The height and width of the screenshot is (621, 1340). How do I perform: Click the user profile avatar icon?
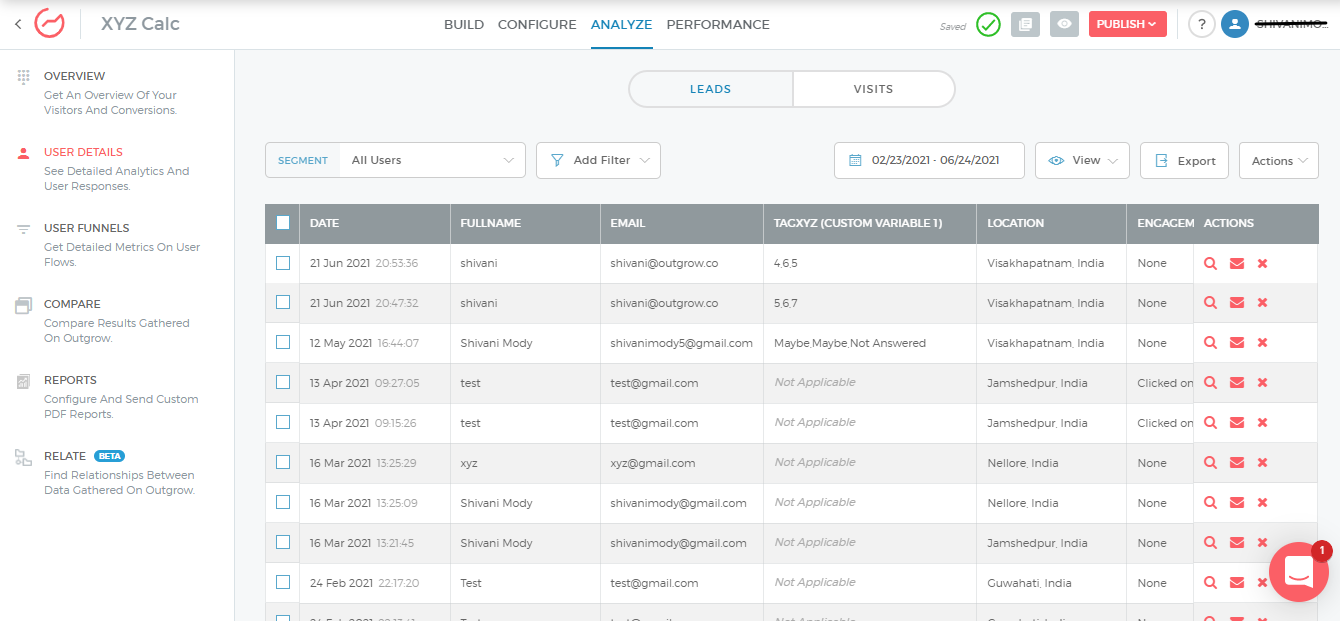click(x=1235, y=24)
